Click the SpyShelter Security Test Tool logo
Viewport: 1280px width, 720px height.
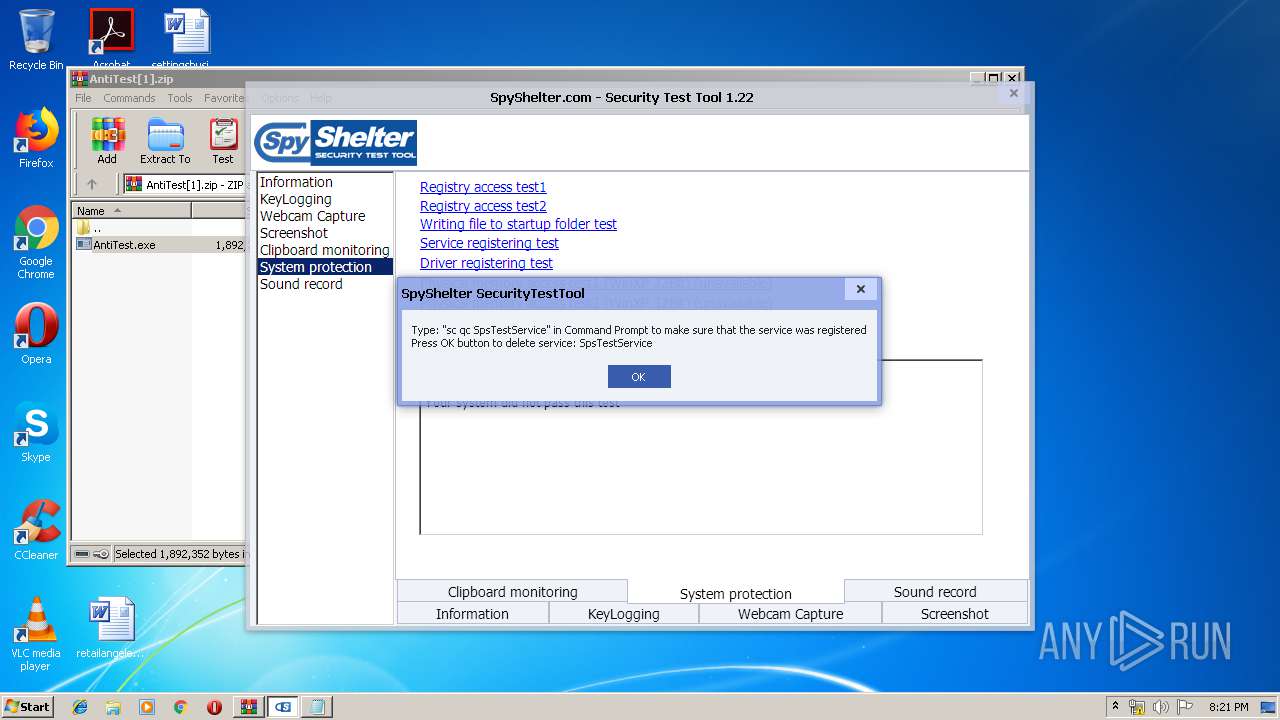335,143
